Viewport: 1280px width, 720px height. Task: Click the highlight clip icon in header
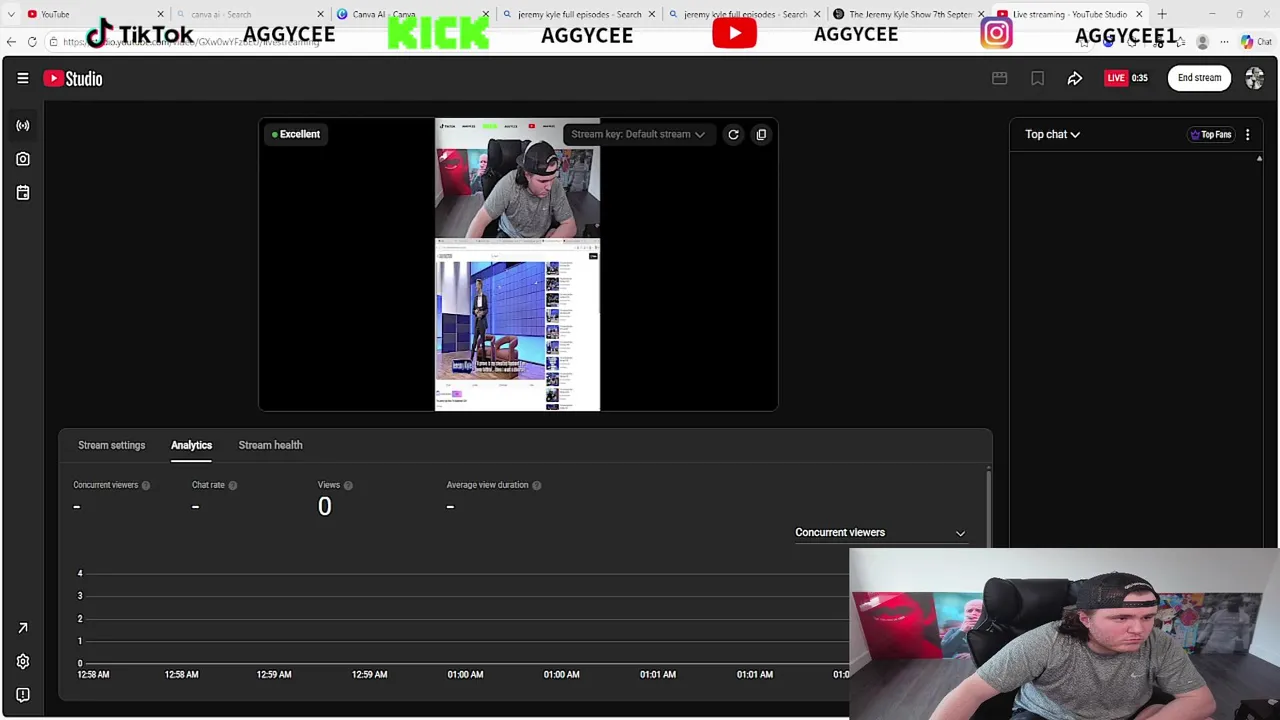[x=999, y=78]
